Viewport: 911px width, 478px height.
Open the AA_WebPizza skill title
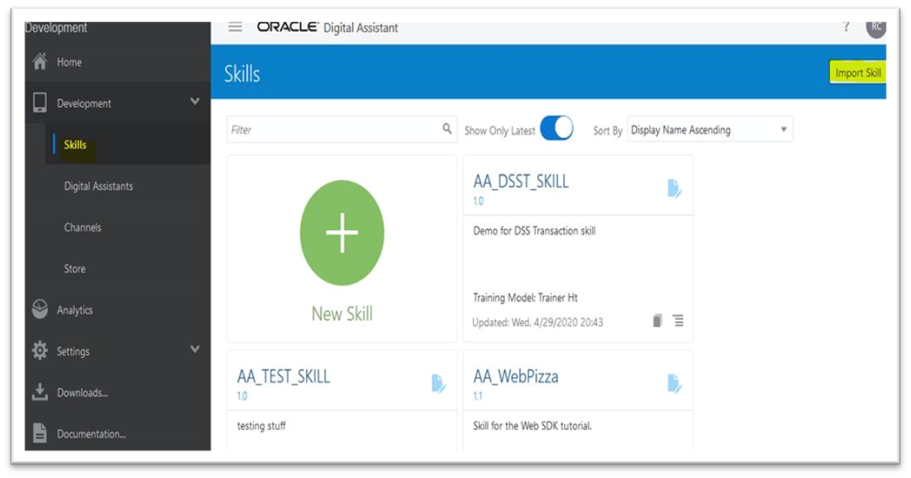pyautogui.click(x=515, y=376)
